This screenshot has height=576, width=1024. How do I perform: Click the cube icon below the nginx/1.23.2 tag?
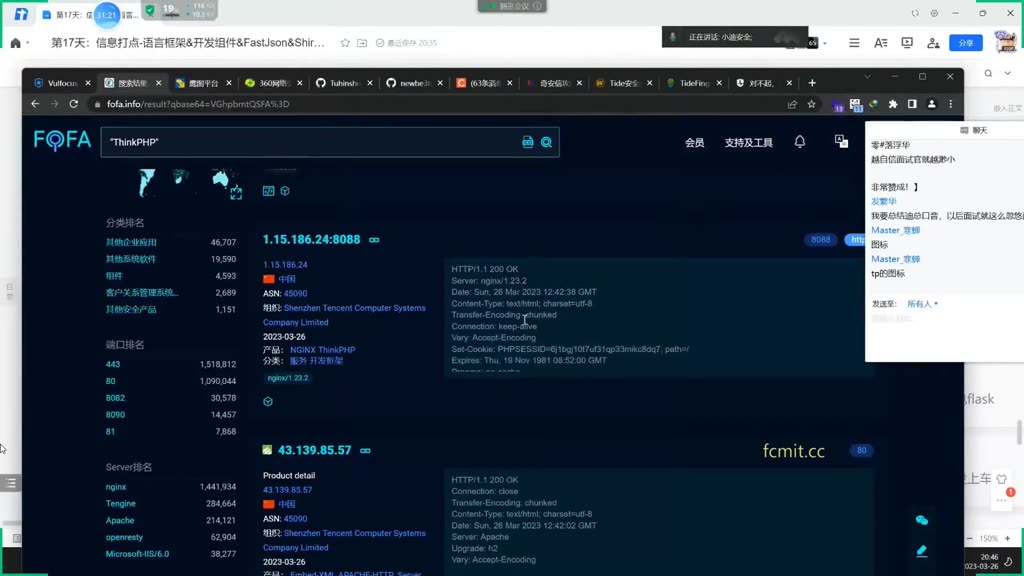[268, 402]
